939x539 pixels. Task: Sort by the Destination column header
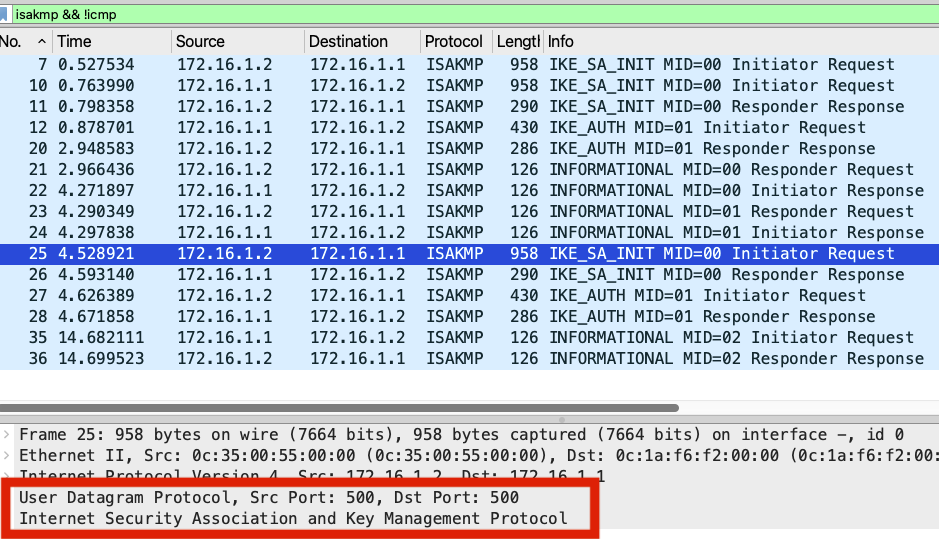362,41
